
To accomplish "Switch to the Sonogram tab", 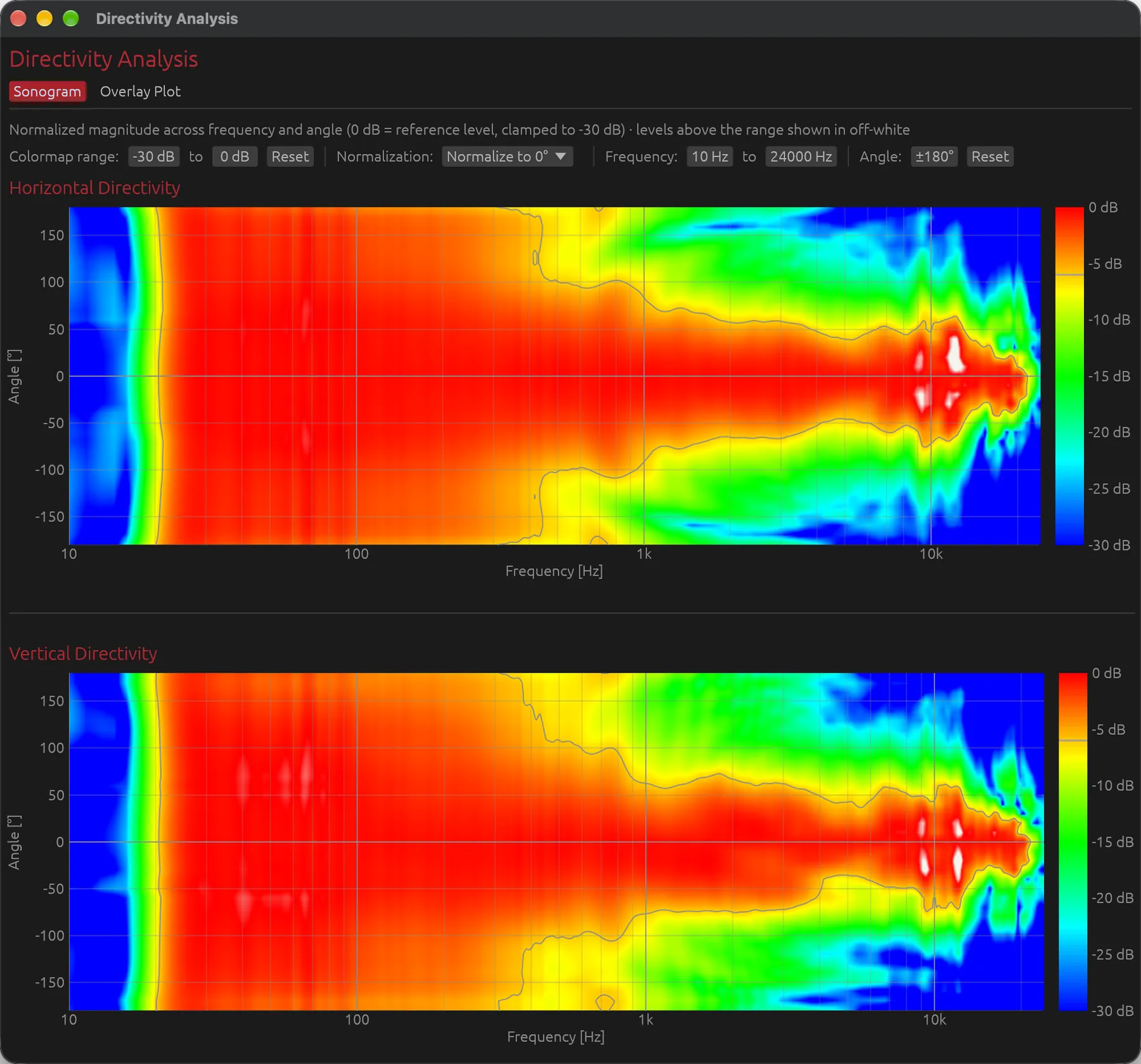I will point(48,91).
